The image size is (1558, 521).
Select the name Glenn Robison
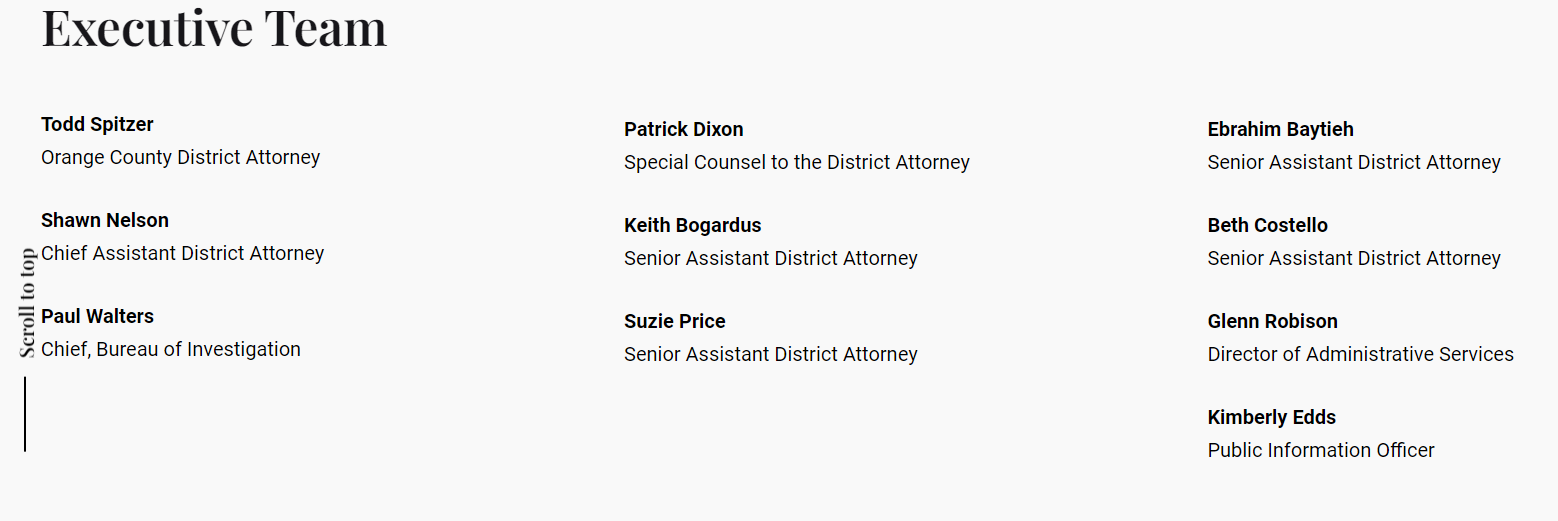point(1272,321)
